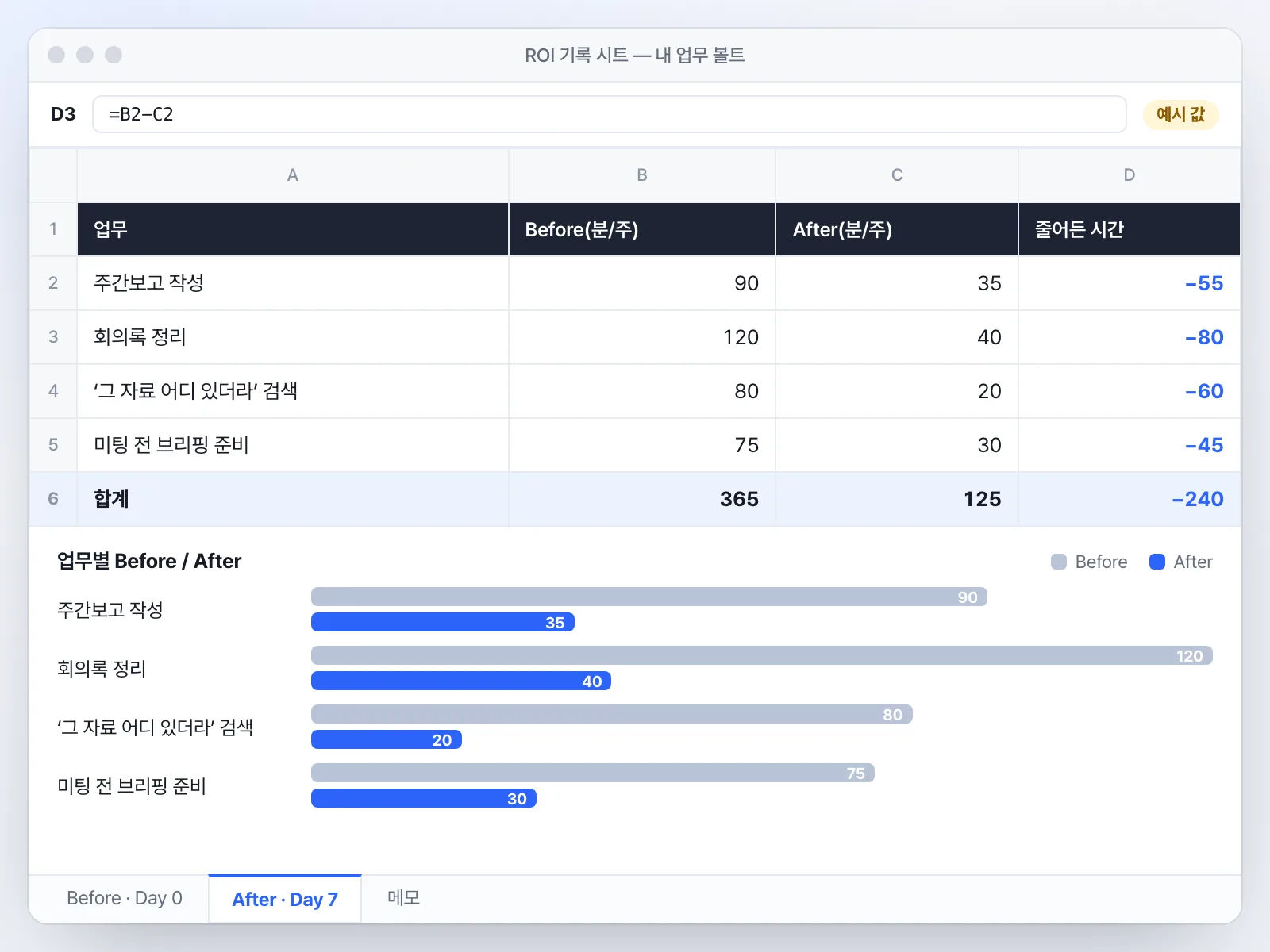Click cell with Before value 75 in table
1270x952 pixels.
pos(642,445)
